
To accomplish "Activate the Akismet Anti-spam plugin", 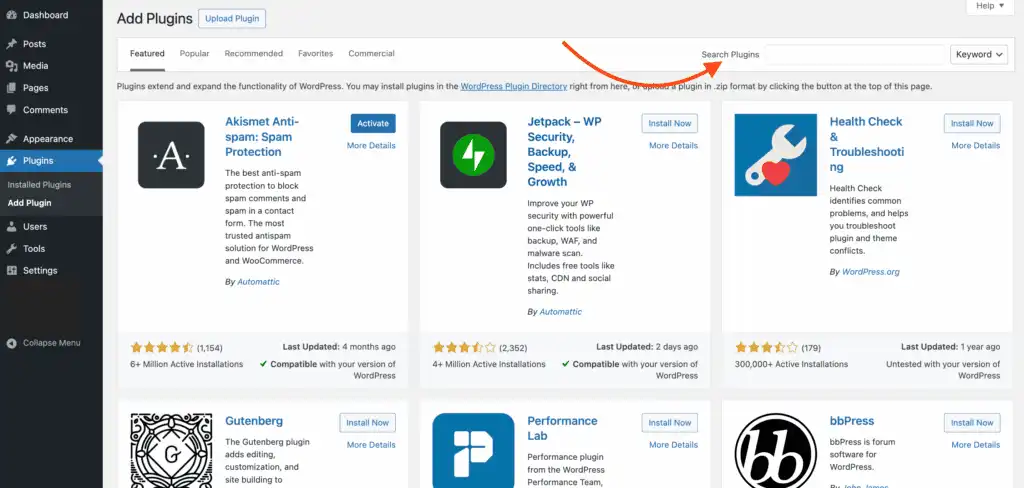I will 373,123.
